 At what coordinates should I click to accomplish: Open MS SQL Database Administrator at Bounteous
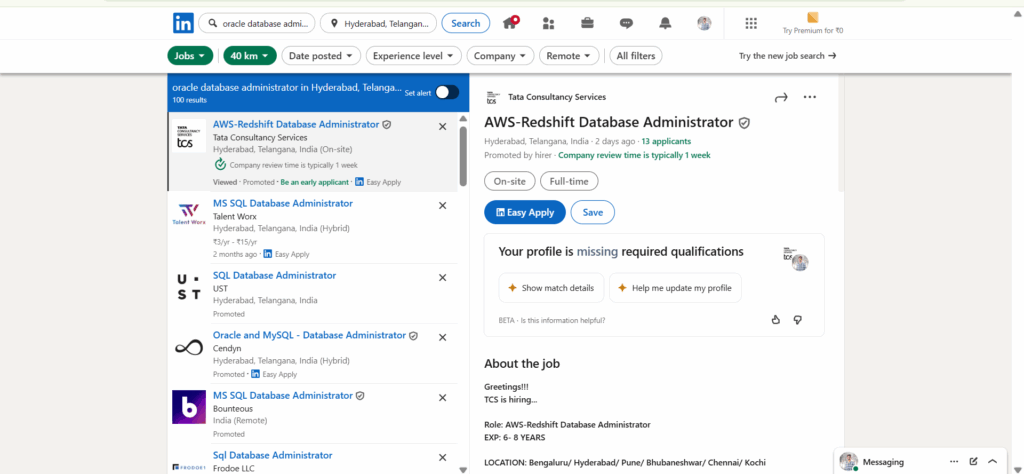coord(283,396)
